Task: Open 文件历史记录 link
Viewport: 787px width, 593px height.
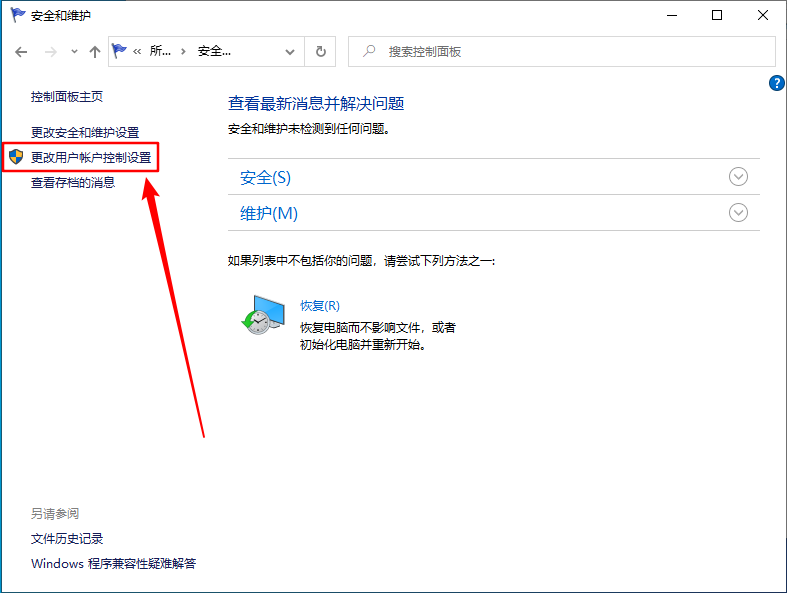Action: 67,539
